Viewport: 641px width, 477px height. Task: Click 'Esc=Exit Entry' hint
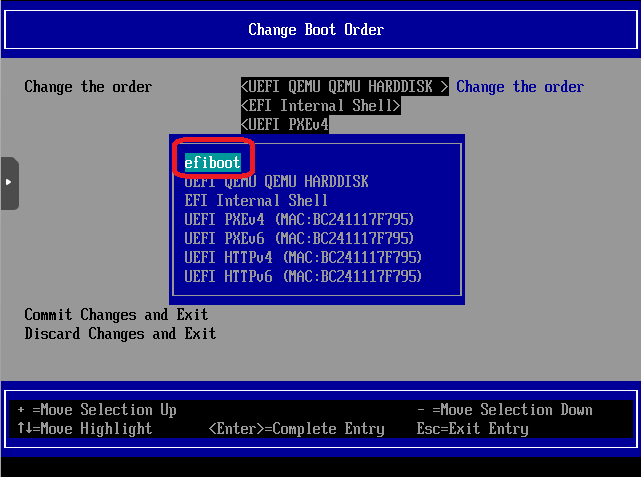coord(473,429)
